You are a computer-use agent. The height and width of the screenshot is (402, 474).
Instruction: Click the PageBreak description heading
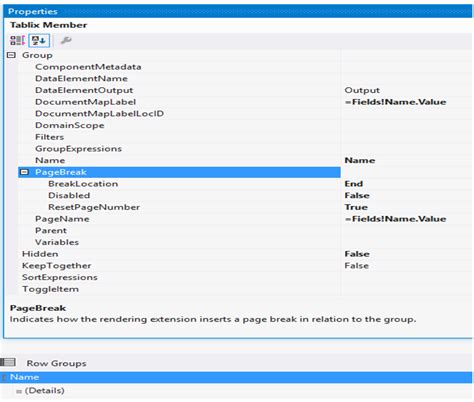pyautogui.click(x=38, y=308)
